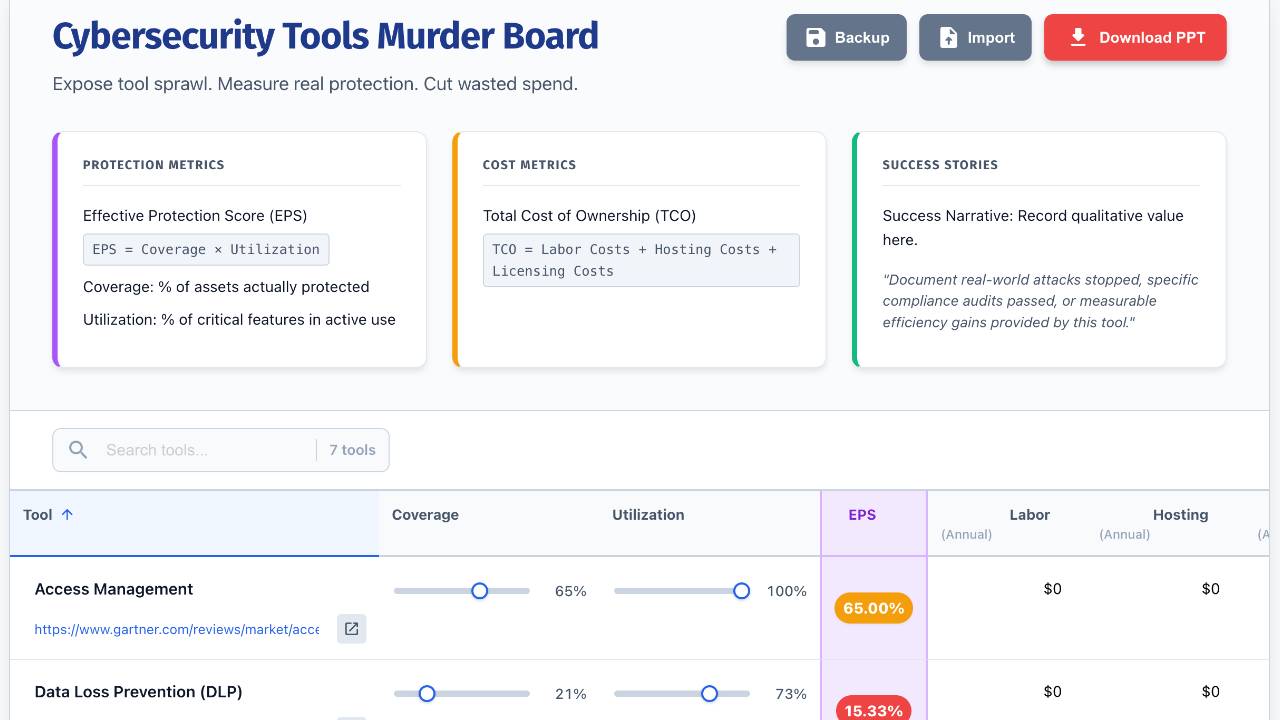1280x720 pixels.
Task: Click the DLP 73% utilization value
Action: point(791,694)
